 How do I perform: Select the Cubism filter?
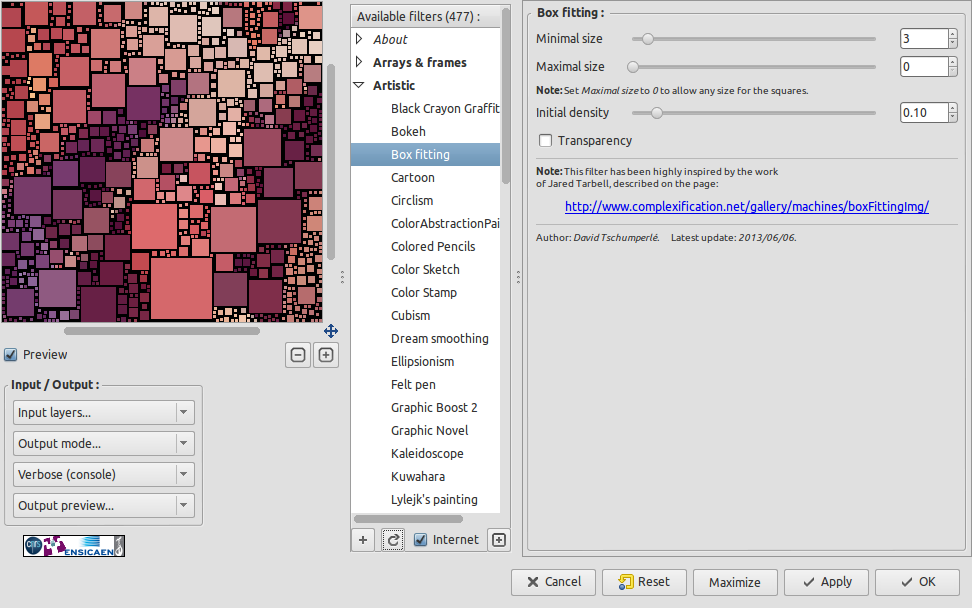(425, 315)
